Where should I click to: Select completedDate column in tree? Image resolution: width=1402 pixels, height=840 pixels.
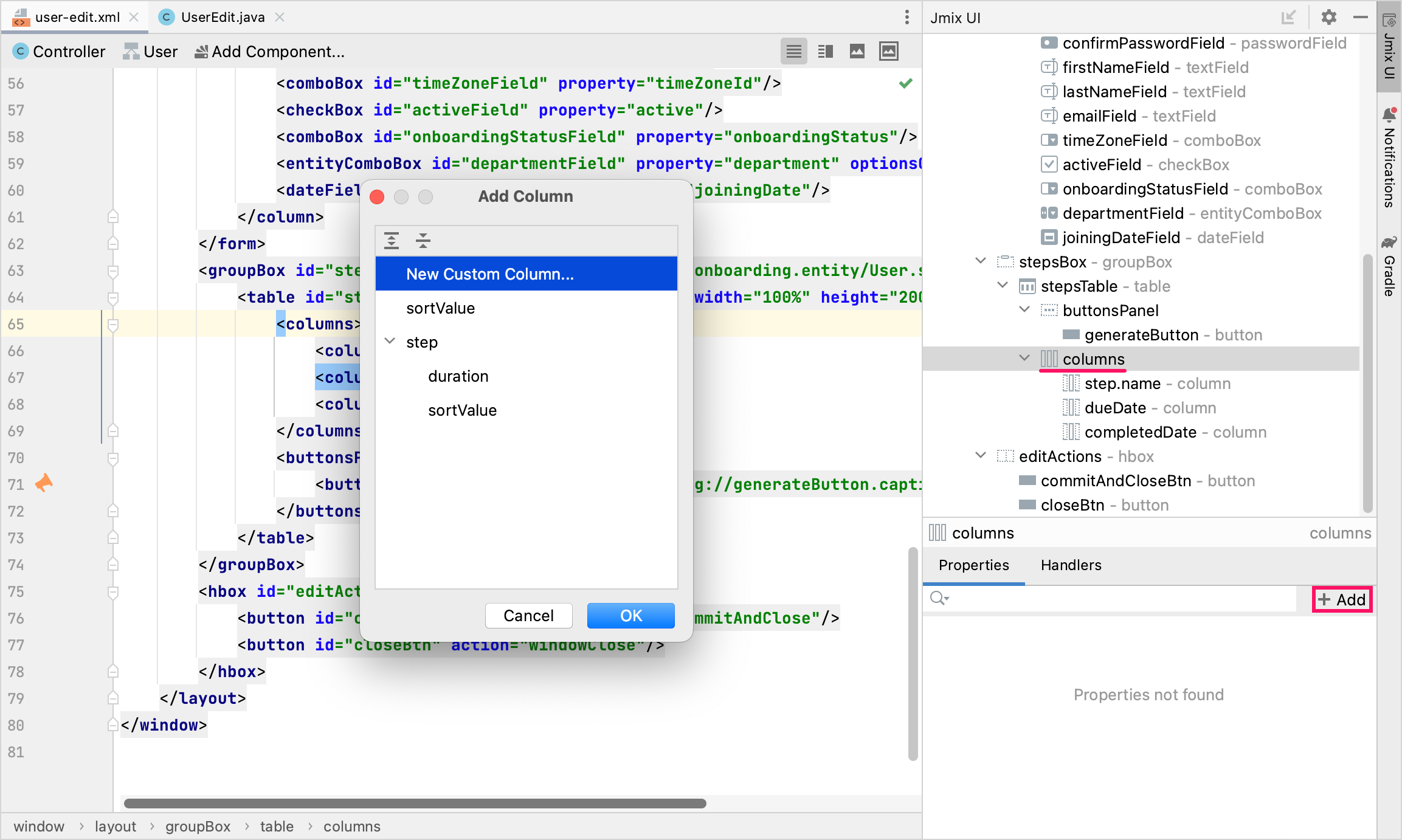click(x=1164, y=432)
